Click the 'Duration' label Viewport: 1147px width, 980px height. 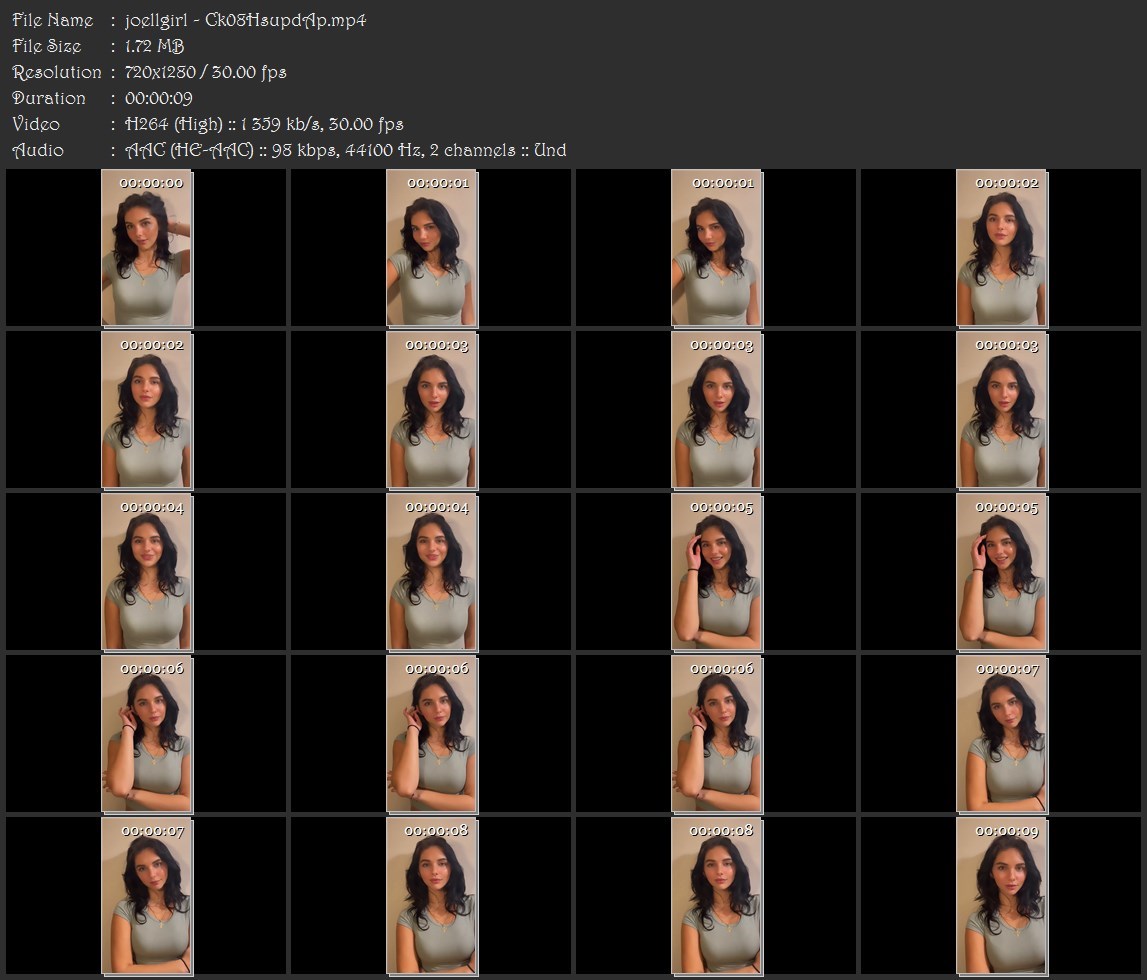(49, 98)
